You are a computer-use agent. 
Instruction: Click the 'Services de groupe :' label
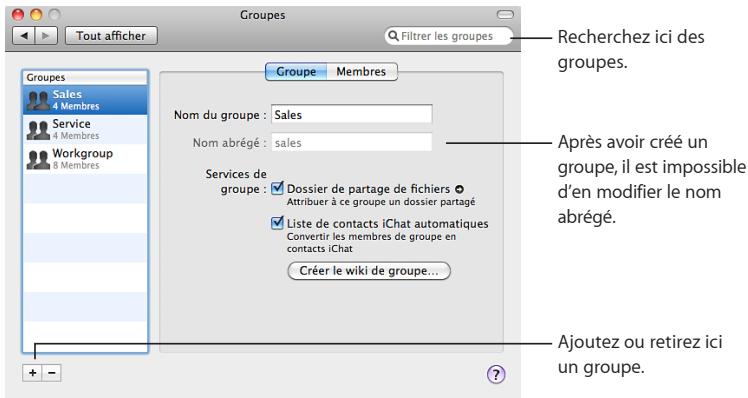click(236, 181)
